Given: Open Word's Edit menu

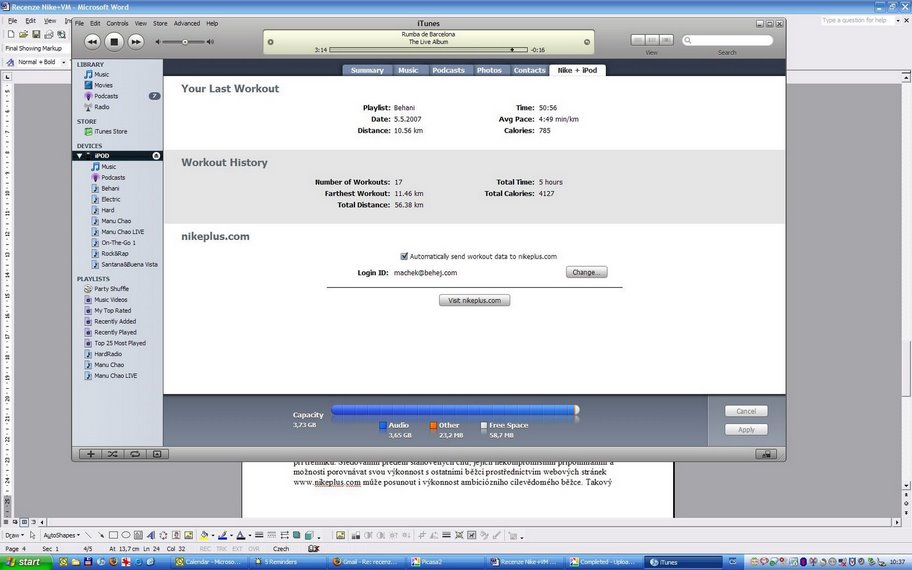Looking at the screenshot, I should 30,20.
